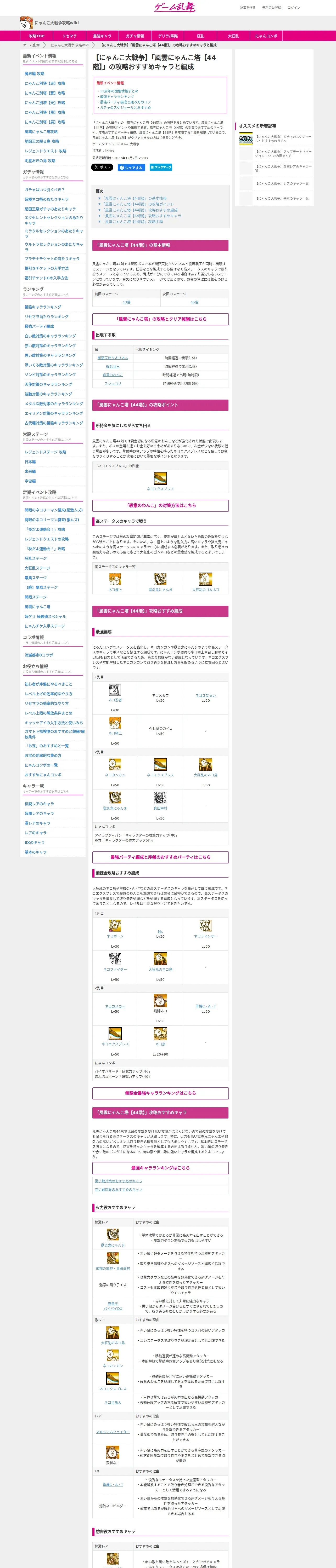The width and height of the screenshot is (336, 1568).
Task: Open the ガチャ情報 navigation tab
Action: (135, 36)
